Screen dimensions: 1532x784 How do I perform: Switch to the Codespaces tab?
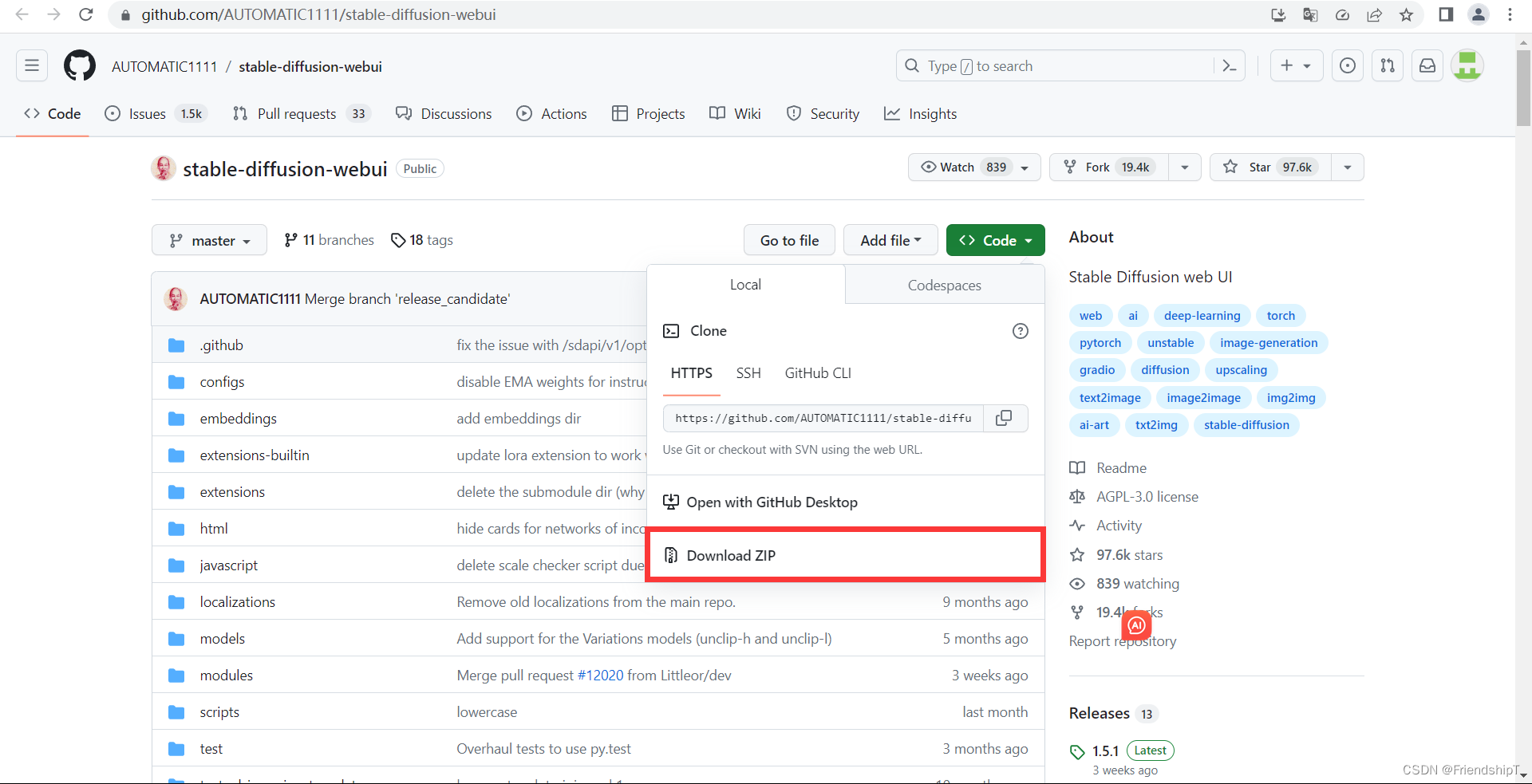(x=945, y=285)
